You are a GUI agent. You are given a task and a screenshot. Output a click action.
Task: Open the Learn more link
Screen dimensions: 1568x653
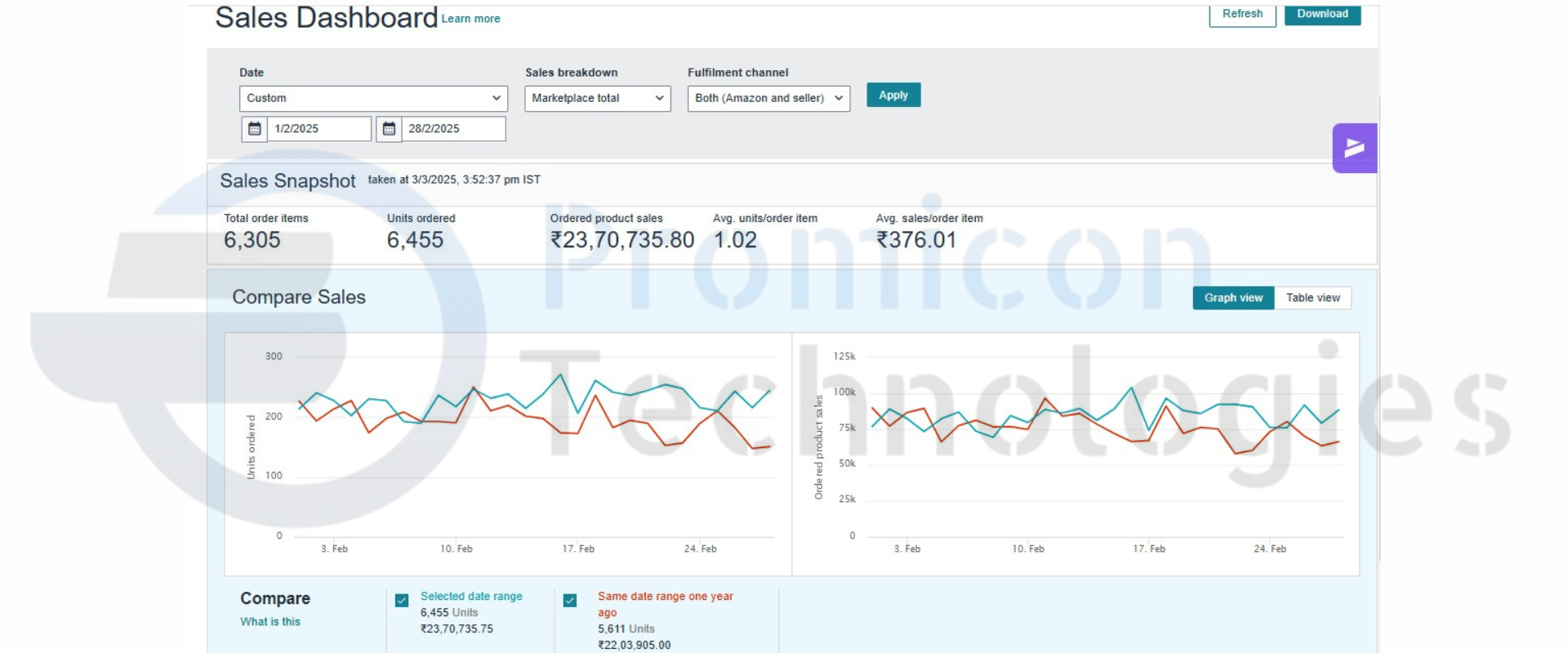[470, 19]
